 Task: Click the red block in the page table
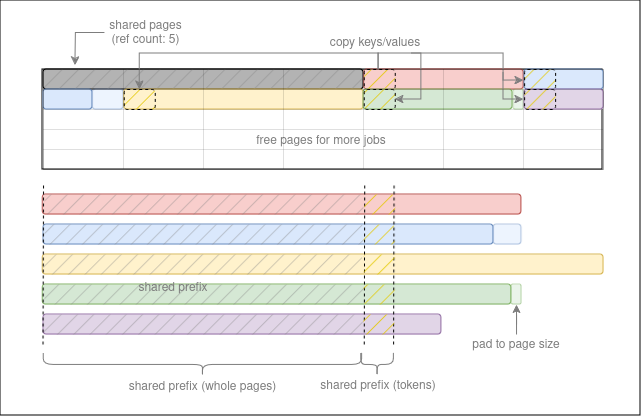coord(458,79)
